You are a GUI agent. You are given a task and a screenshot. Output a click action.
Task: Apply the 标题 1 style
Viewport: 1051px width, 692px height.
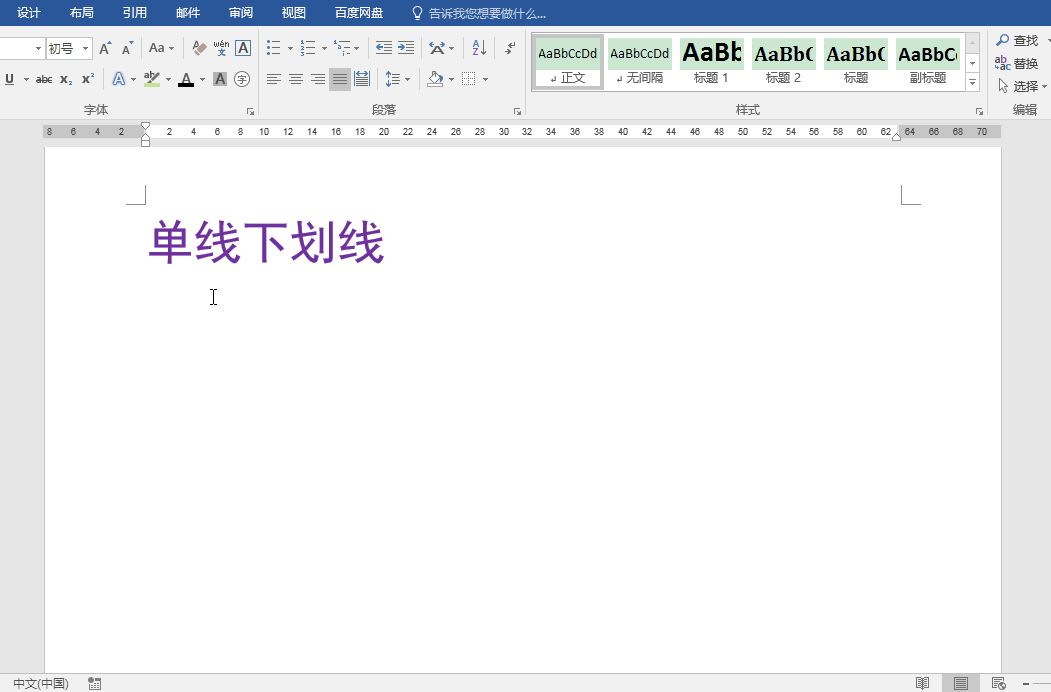711,60
